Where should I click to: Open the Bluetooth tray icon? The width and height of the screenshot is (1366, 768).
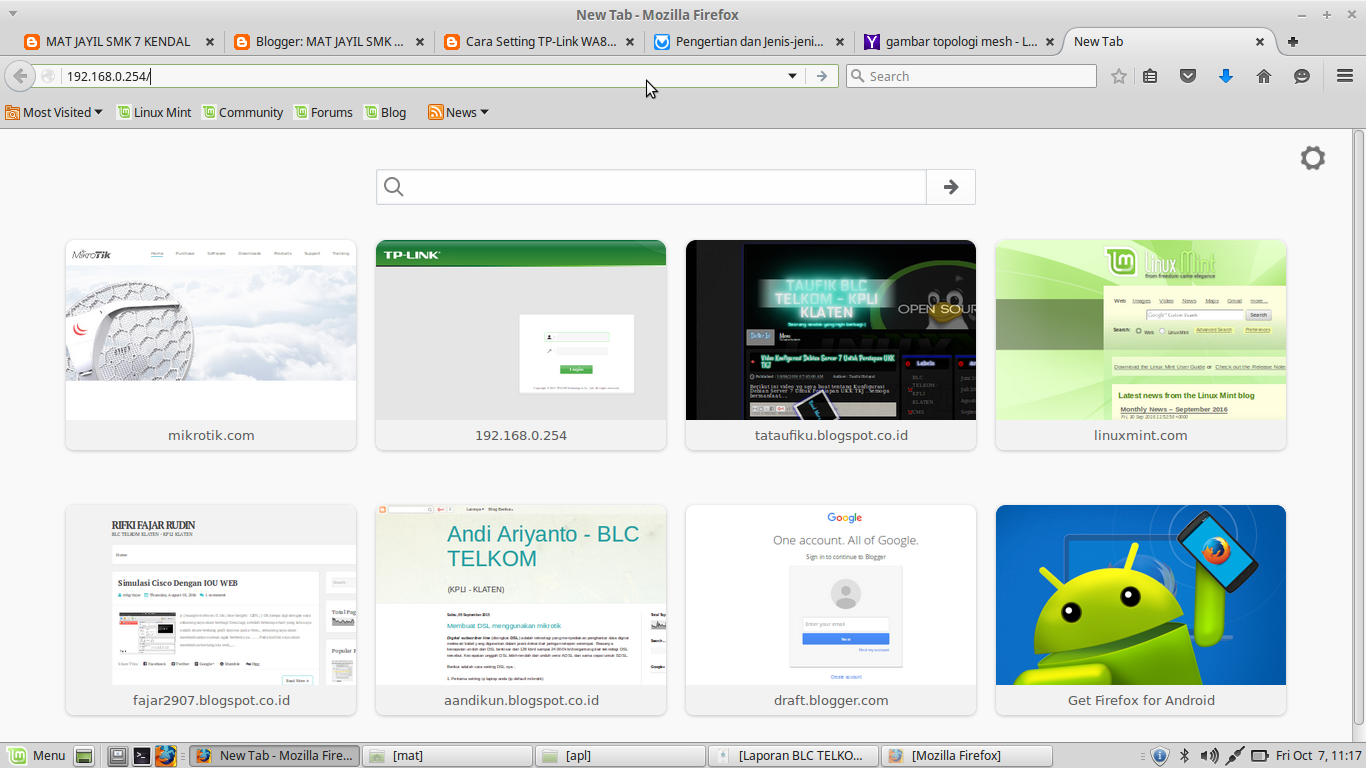coord(1185,756)
